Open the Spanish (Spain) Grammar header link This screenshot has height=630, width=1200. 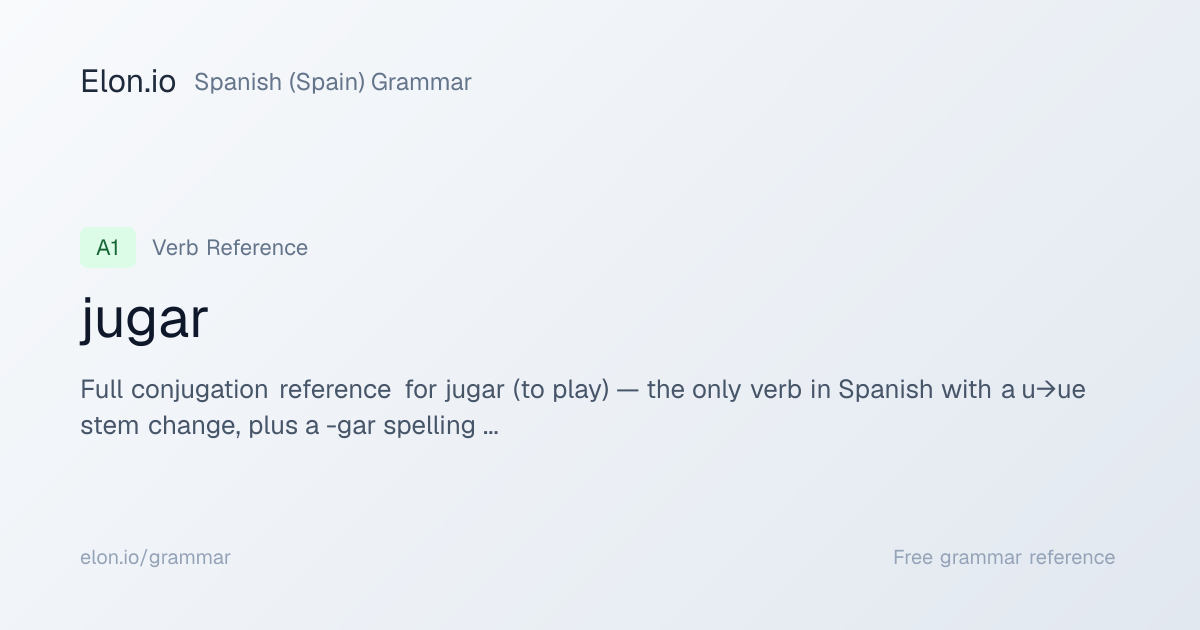333,83
